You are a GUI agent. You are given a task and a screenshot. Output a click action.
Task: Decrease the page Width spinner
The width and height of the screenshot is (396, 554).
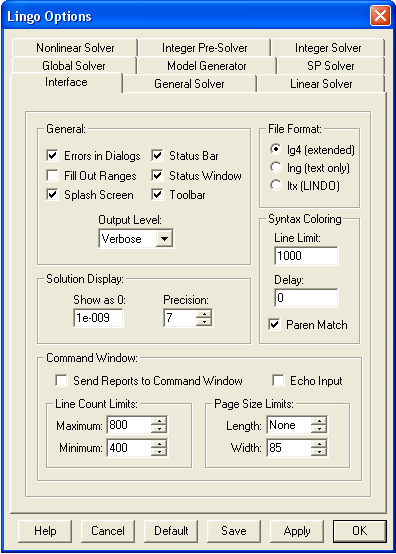click(x=319, y=452)
